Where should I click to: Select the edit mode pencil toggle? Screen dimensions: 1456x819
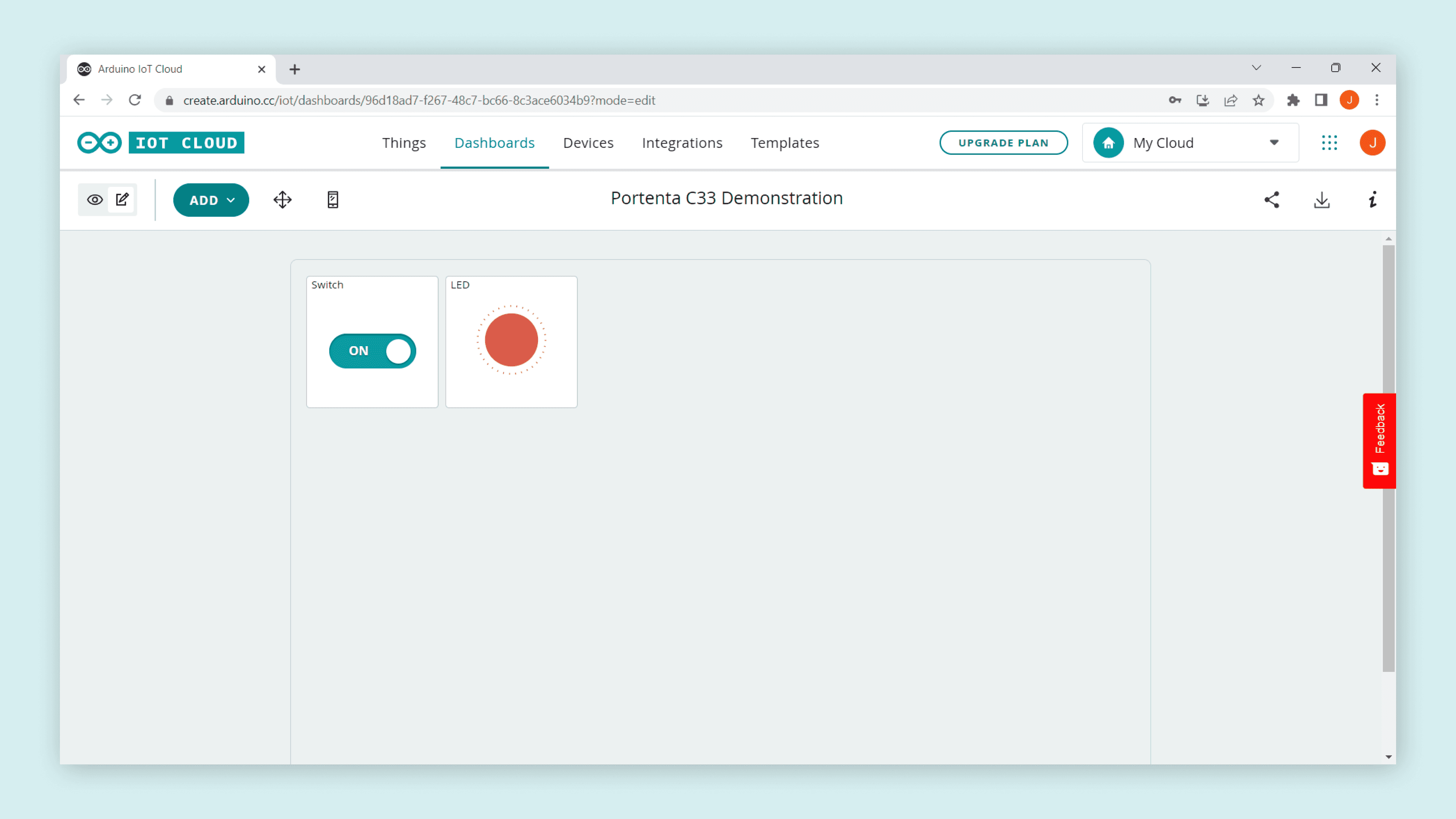[122, 199]
